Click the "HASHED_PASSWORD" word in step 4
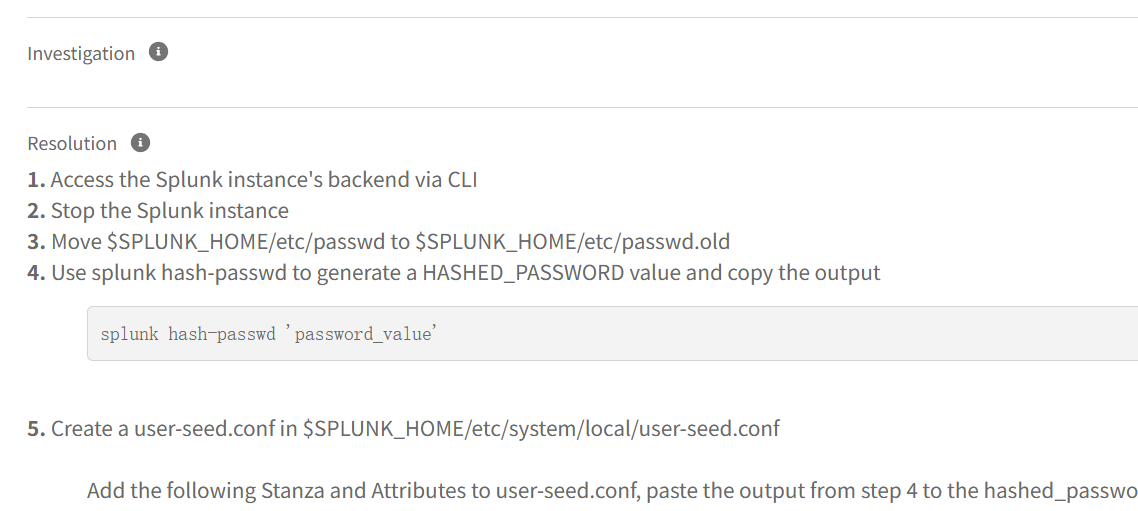 523,273
